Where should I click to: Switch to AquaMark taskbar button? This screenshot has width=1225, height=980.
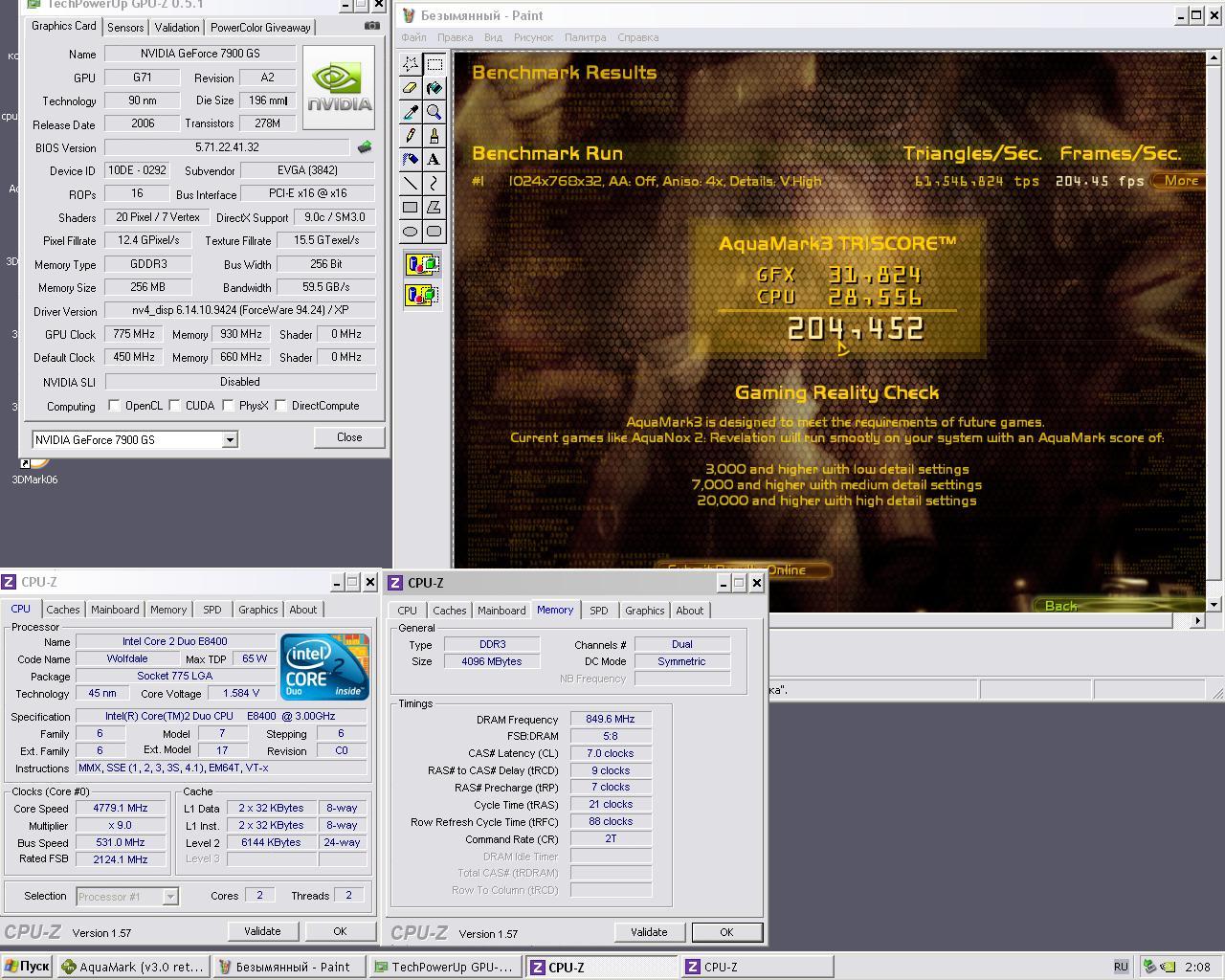tap(133, 967)
